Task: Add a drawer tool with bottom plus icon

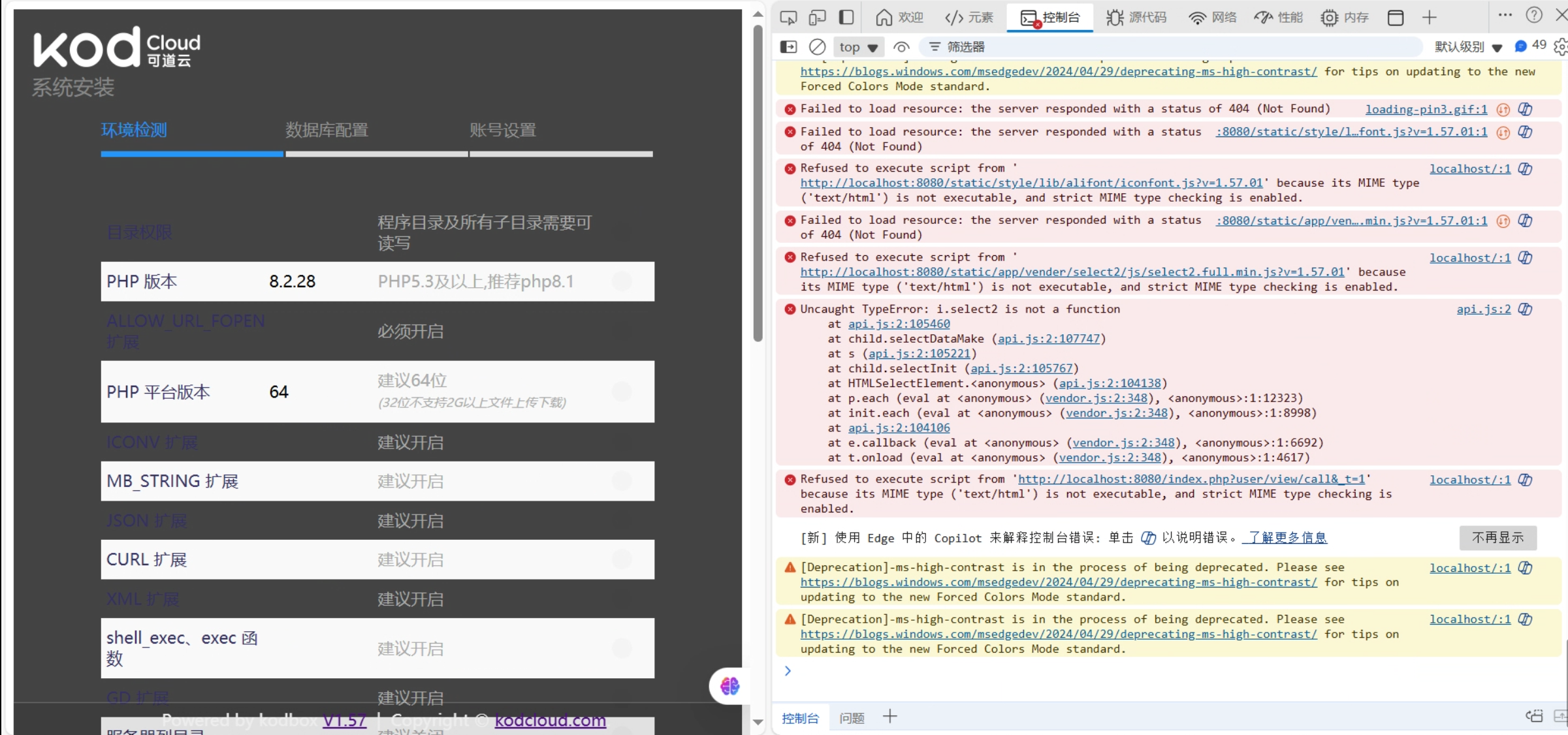Action: tap(889, 717)
